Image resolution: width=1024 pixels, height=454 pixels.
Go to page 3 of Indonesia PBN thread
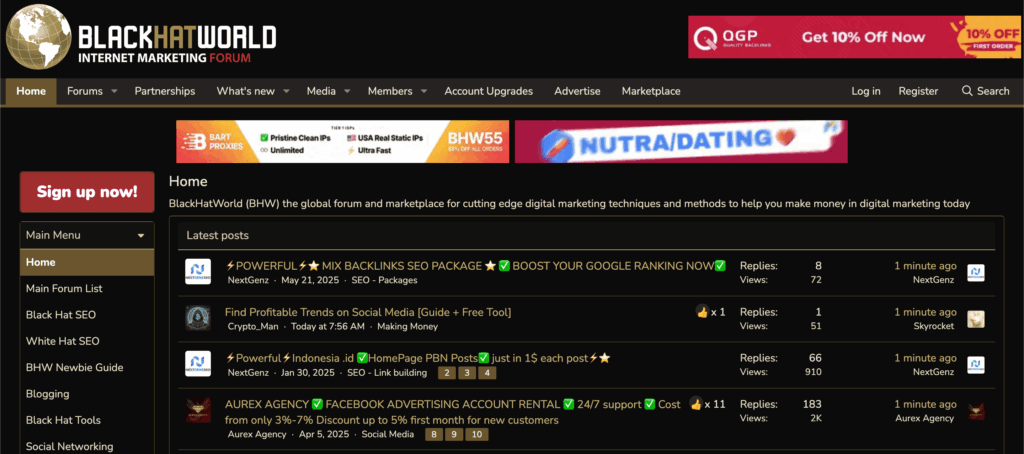pyautogui.click(x=467, y=374)
